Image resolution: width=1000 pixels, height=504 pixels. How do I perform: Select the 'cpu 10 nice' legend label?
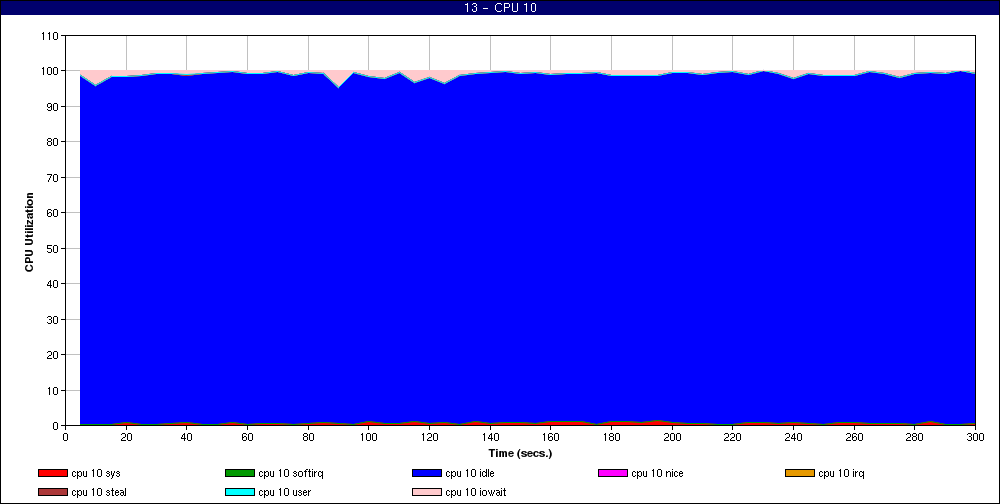[x=658, y=473]
